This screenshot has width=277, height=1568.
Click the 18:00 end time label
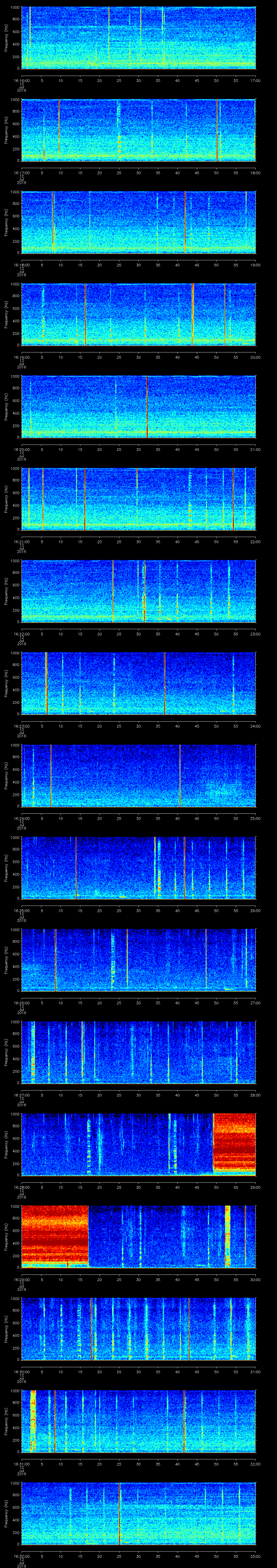[255, 173]
